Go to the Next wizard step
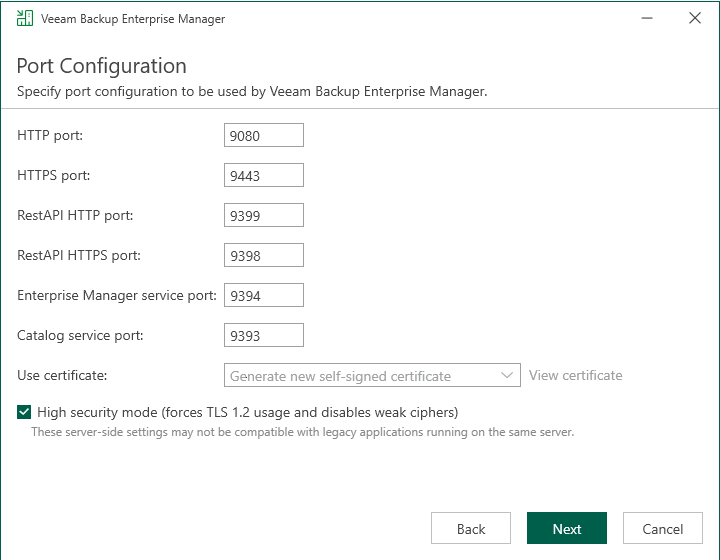 [x=567, y=529]
